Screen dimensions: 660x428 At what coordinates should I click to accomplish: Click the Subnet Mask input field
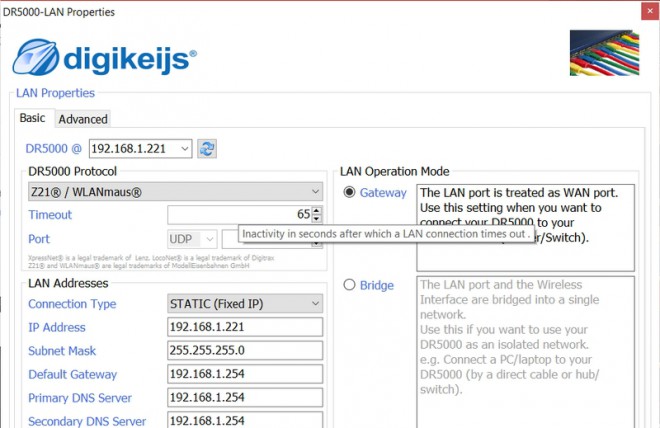[x=245, y=350]
